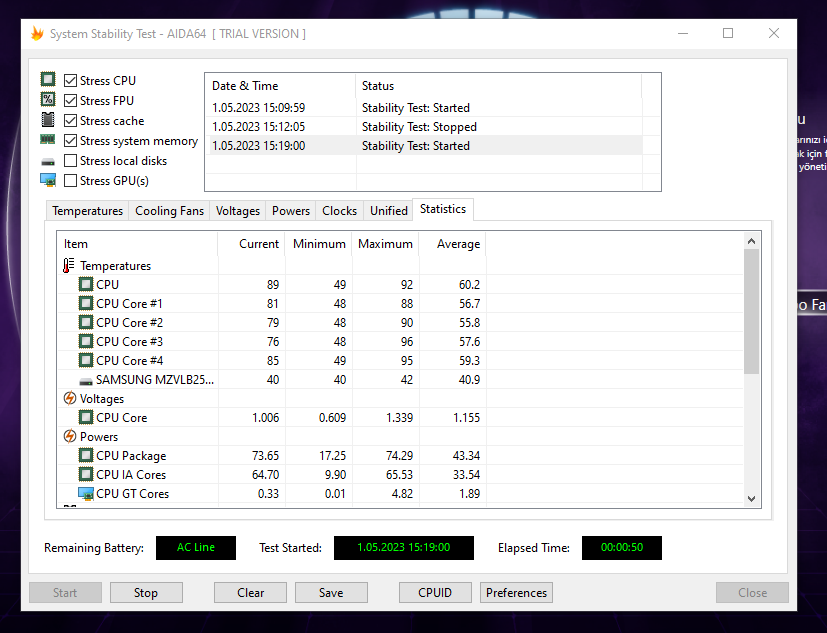Click the Statistics tab
Viewport: 827px width, 633px height.
[x=443, y=209]
